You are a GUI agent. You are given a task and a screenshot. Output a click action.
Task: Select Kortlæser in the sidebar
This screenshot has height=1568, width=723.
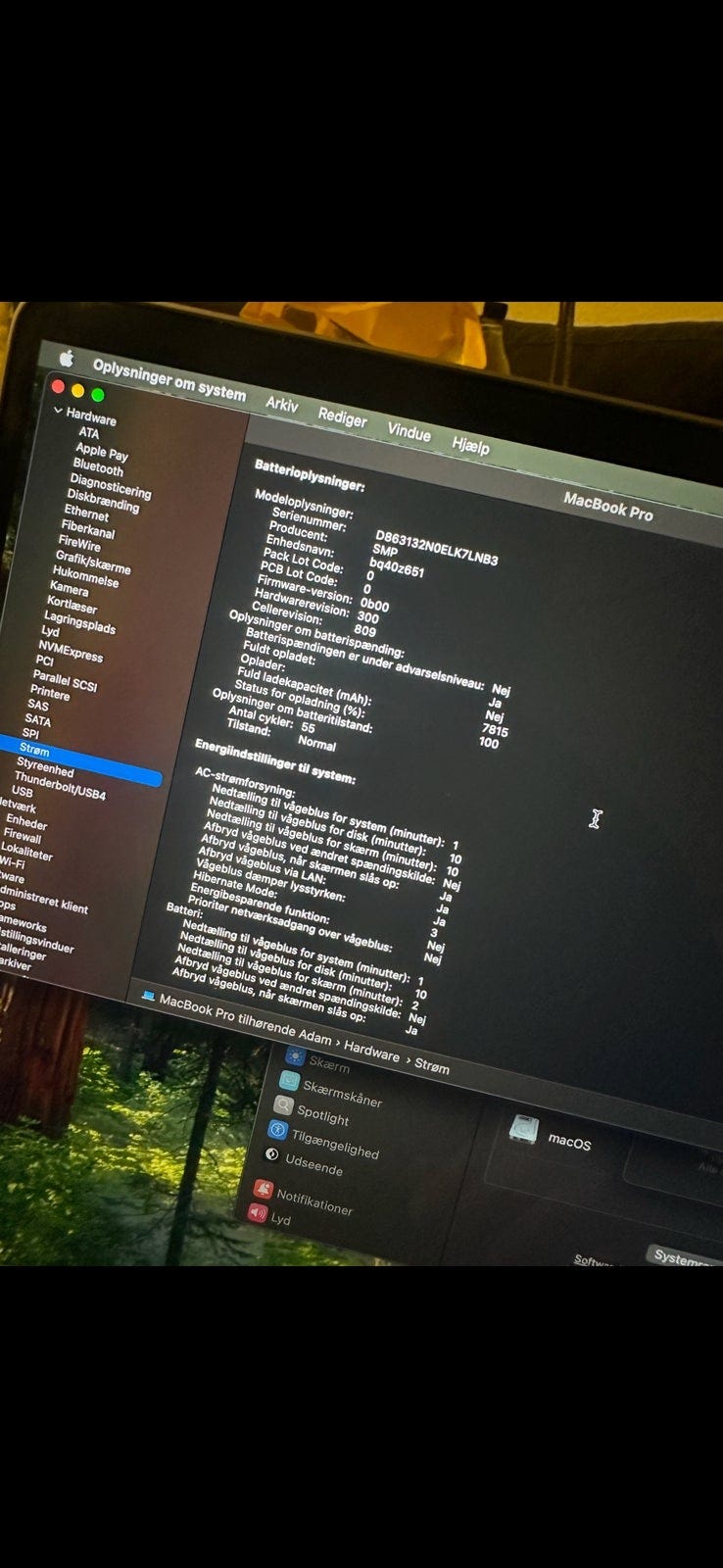click(72, 605)
